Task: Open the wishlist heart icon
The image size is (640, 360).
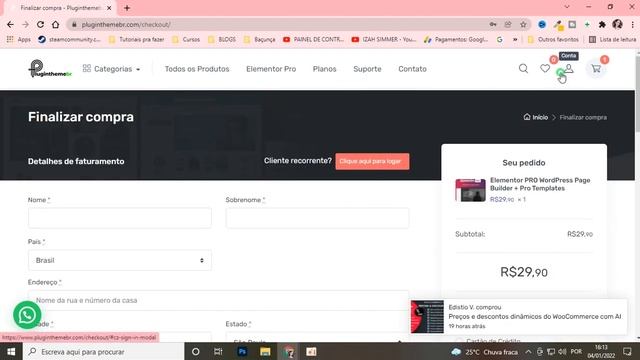Action: point(545,69)
